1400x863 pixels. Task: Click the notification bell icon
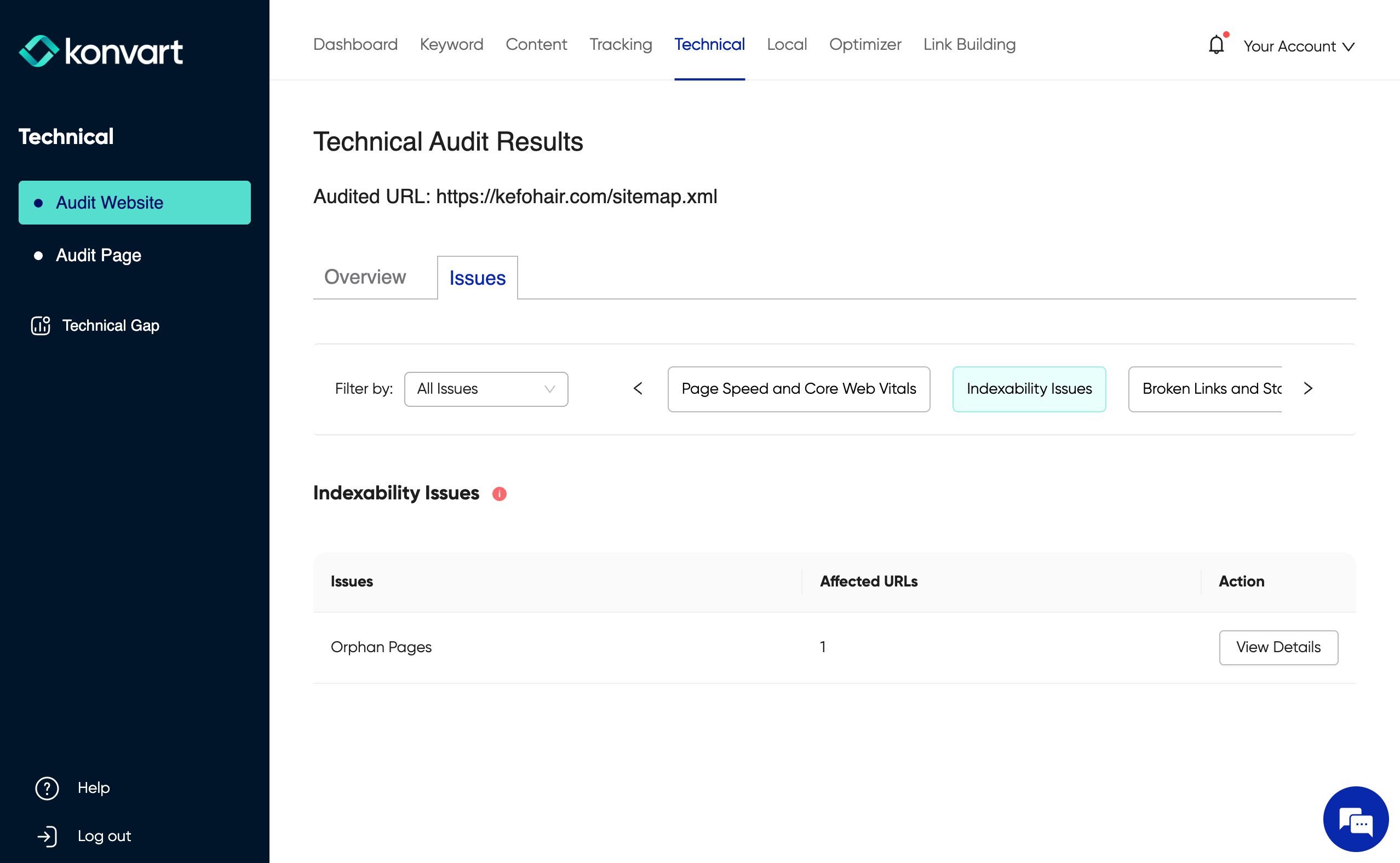coord(1215,44)
